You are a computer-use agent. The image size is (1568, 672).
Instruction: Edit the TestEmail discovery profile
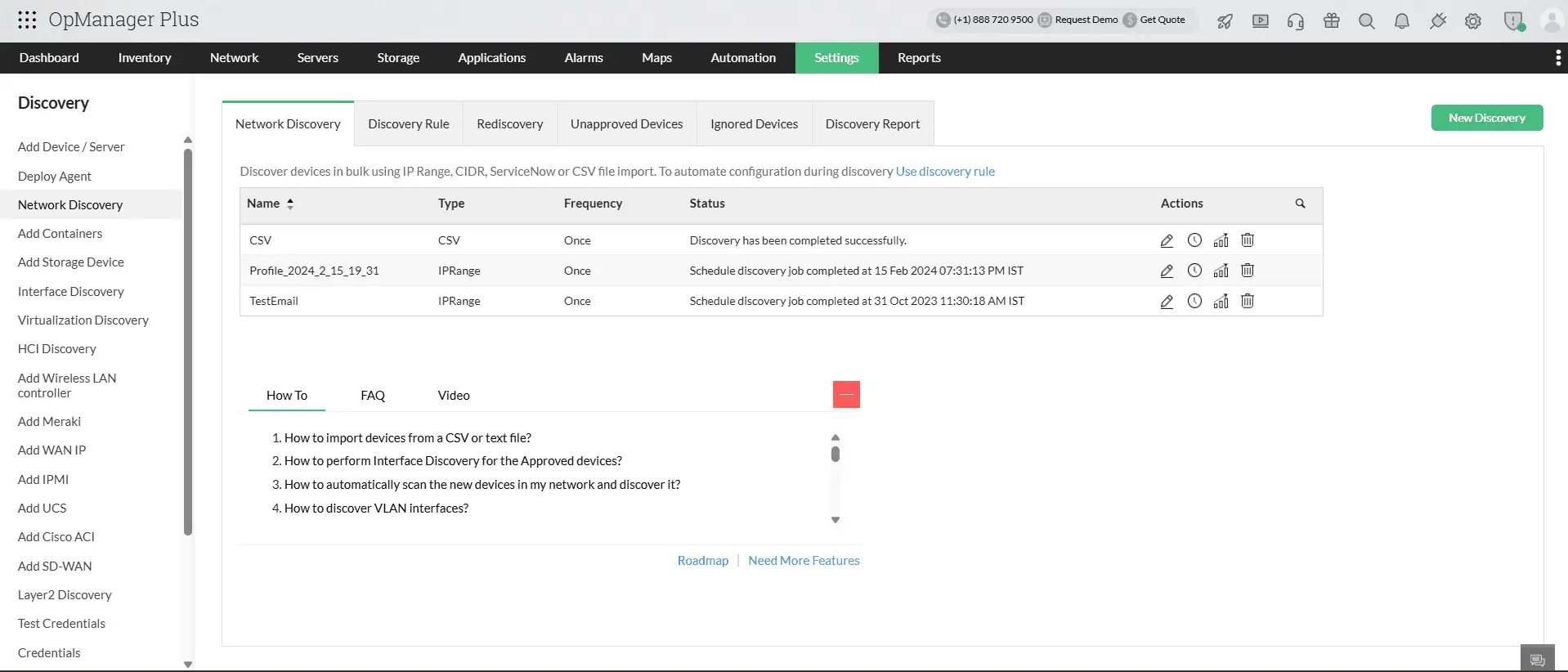(1167, 301)
